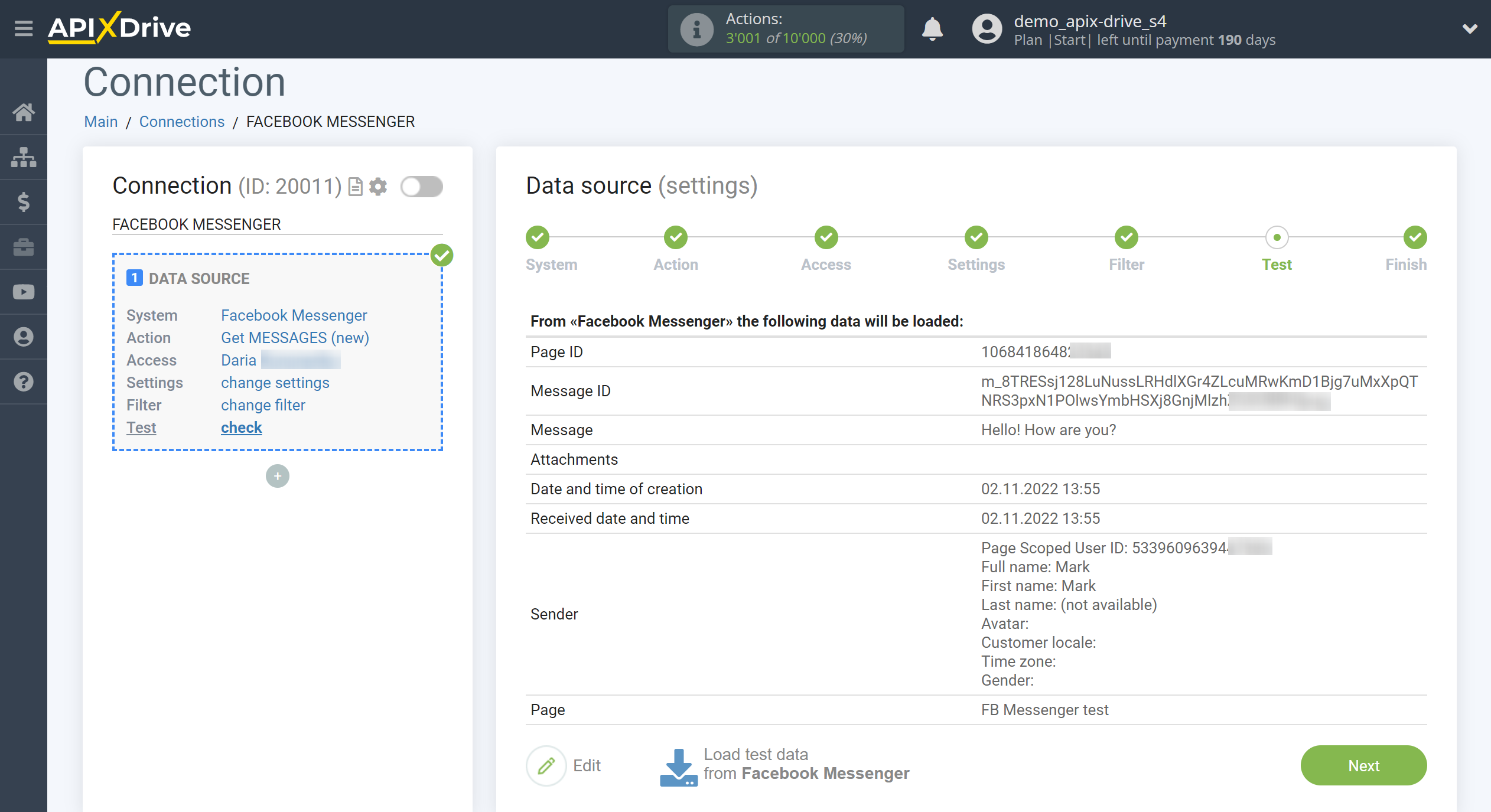This screenshot has height=812, width=1491.
Task: Click the Actions usage counter panel
Action: coord(786,29)
